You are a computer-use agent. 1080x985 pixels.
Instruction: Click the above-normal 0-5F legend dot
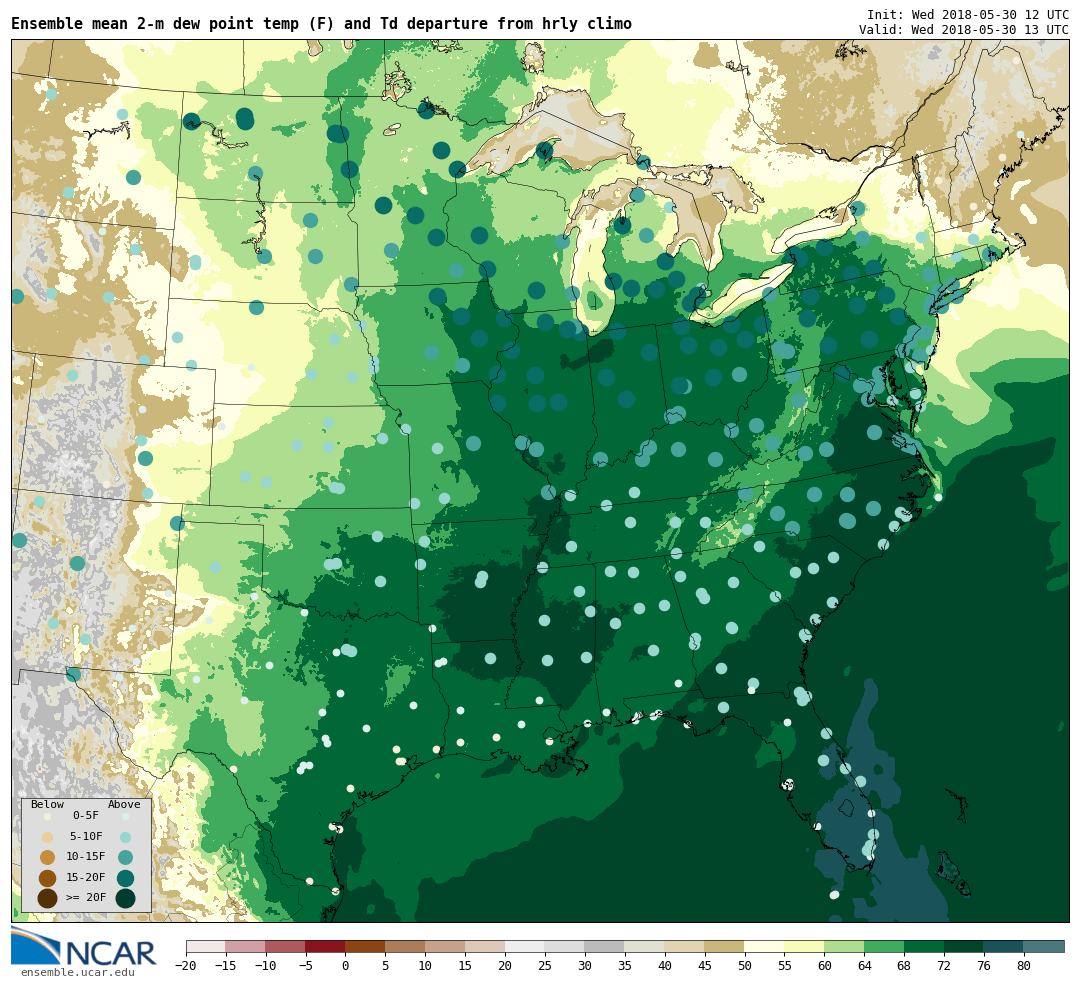coord(125,816)
